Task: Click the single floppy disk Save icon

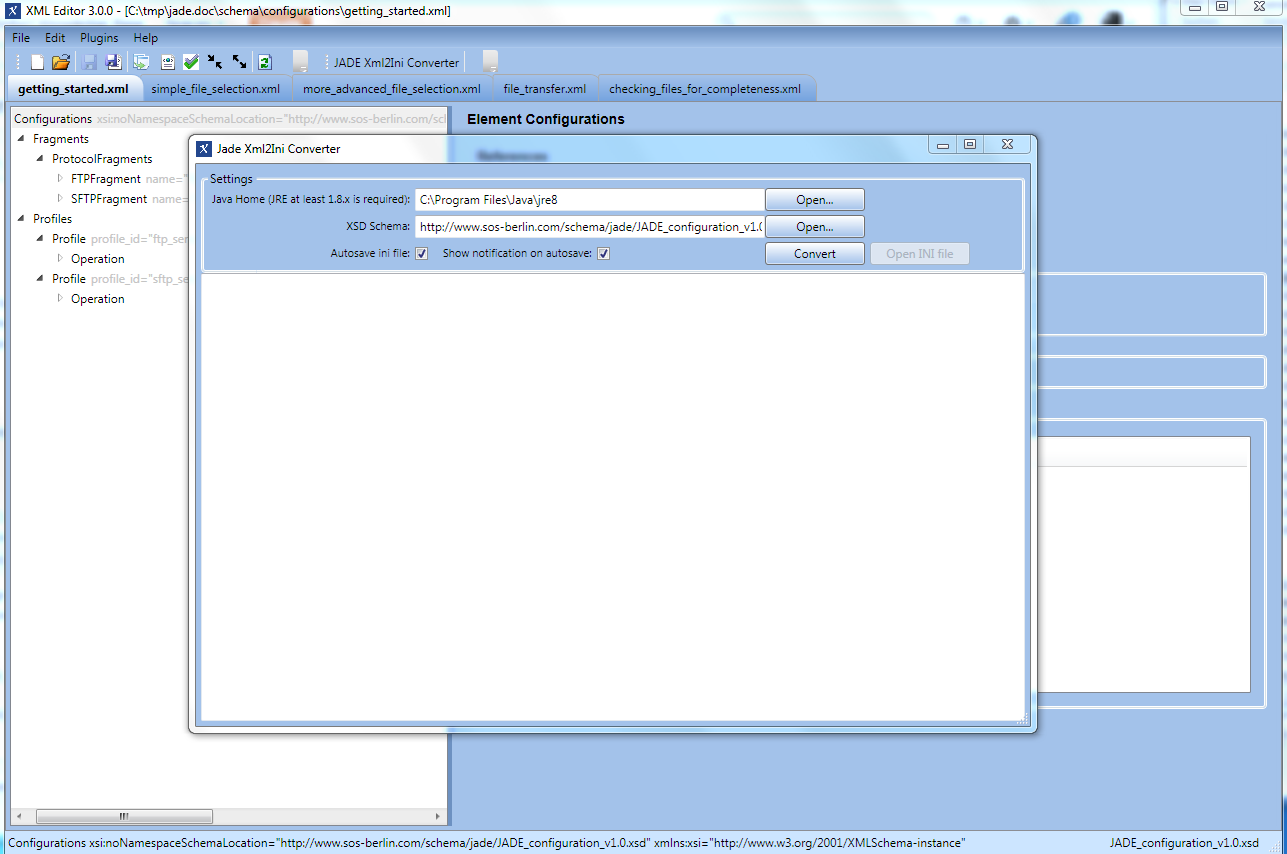Action: (x=89, y=62)
